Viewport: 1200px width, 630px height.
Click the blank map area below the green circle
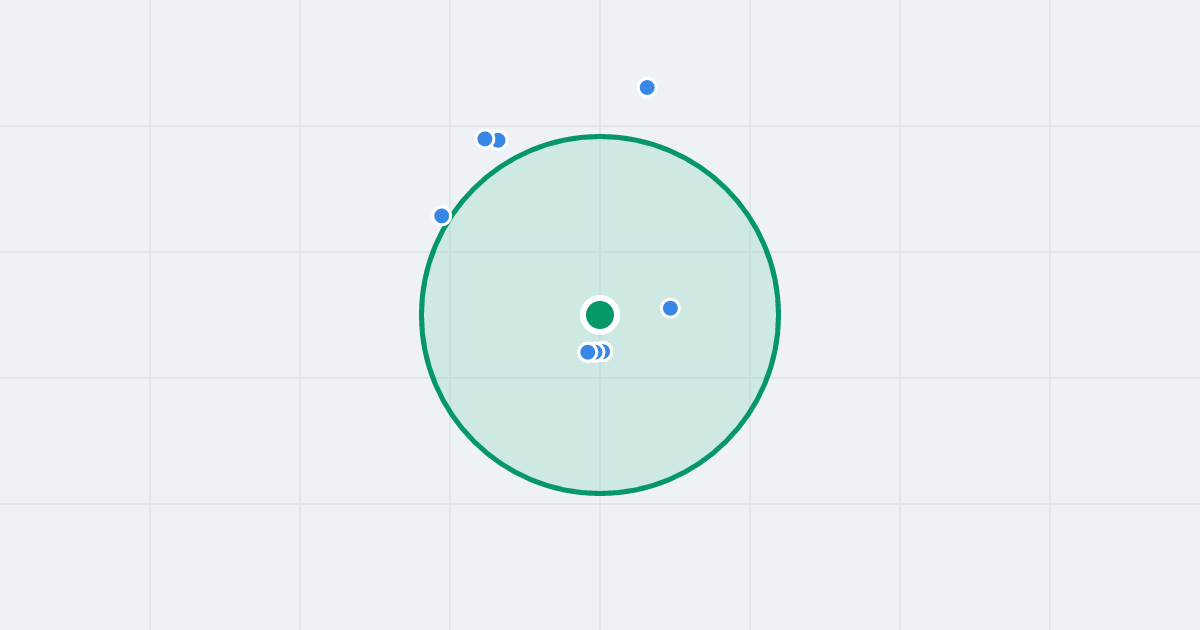click(x=600, y=565)
